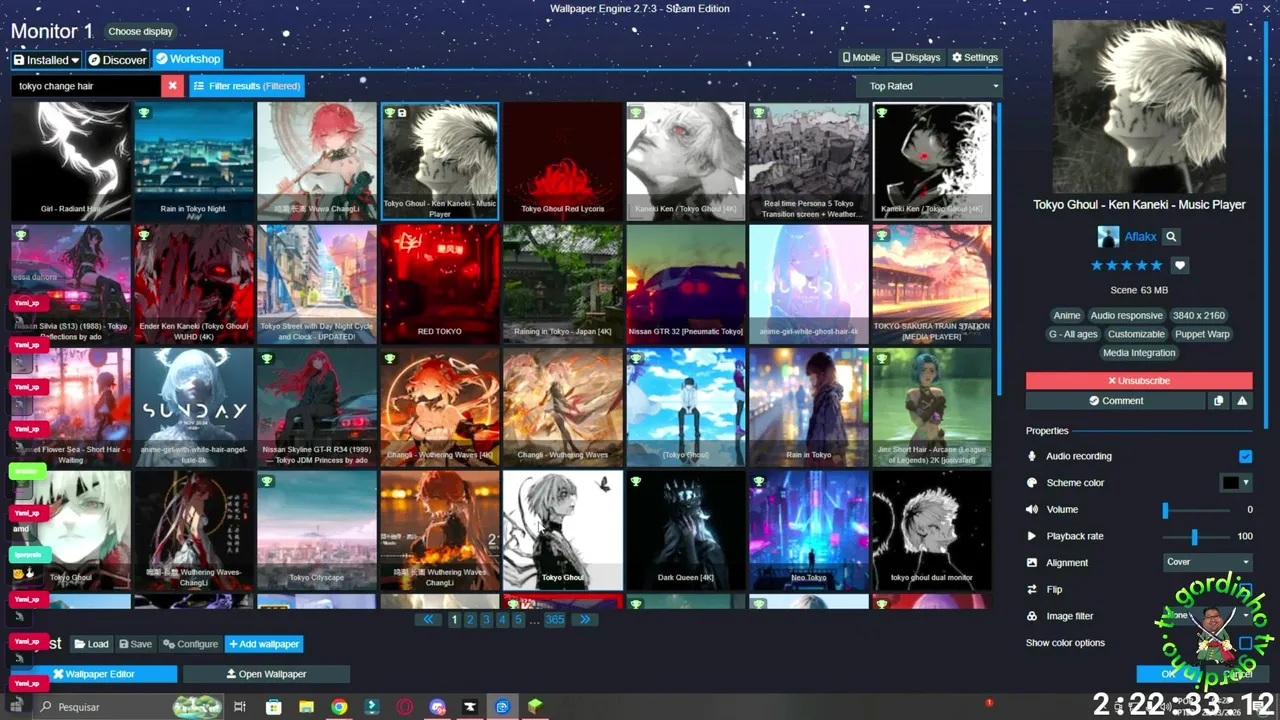The width and height of the screenshot is (1280, 720).
Task: Switch to the Discover tab
Action: (x=117, y=60)
